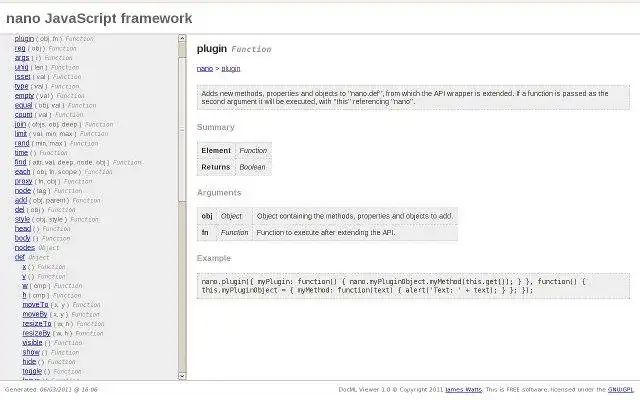Click 'Function to execute after extending' description
Viewport: 640px width, 400px height.
coord(325,233)
